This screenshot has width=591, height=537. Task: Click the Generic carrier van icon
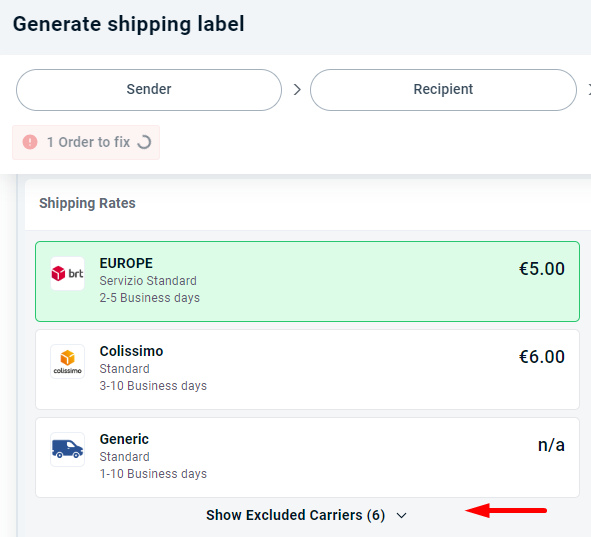(x=67, y=449)
